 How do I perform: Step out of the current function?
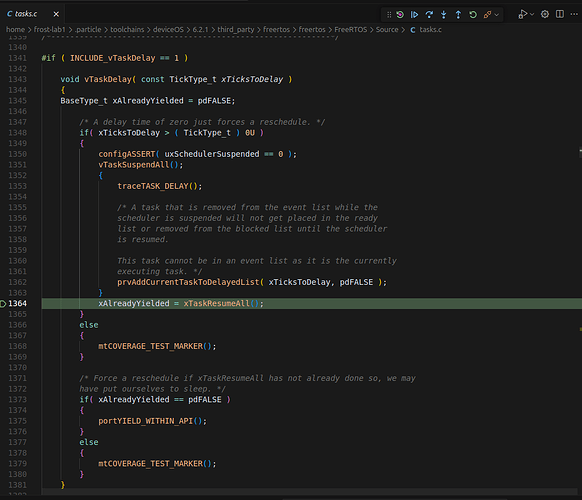[x=458, y=14]
